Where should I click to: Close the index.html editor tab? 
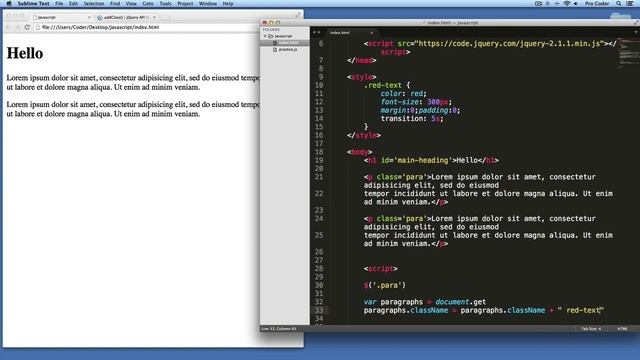point(372,32)
